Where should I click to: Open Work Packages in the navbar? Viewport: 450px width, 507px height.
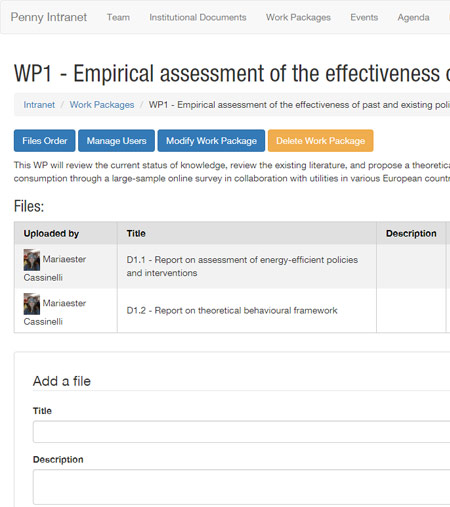point(298,17)
